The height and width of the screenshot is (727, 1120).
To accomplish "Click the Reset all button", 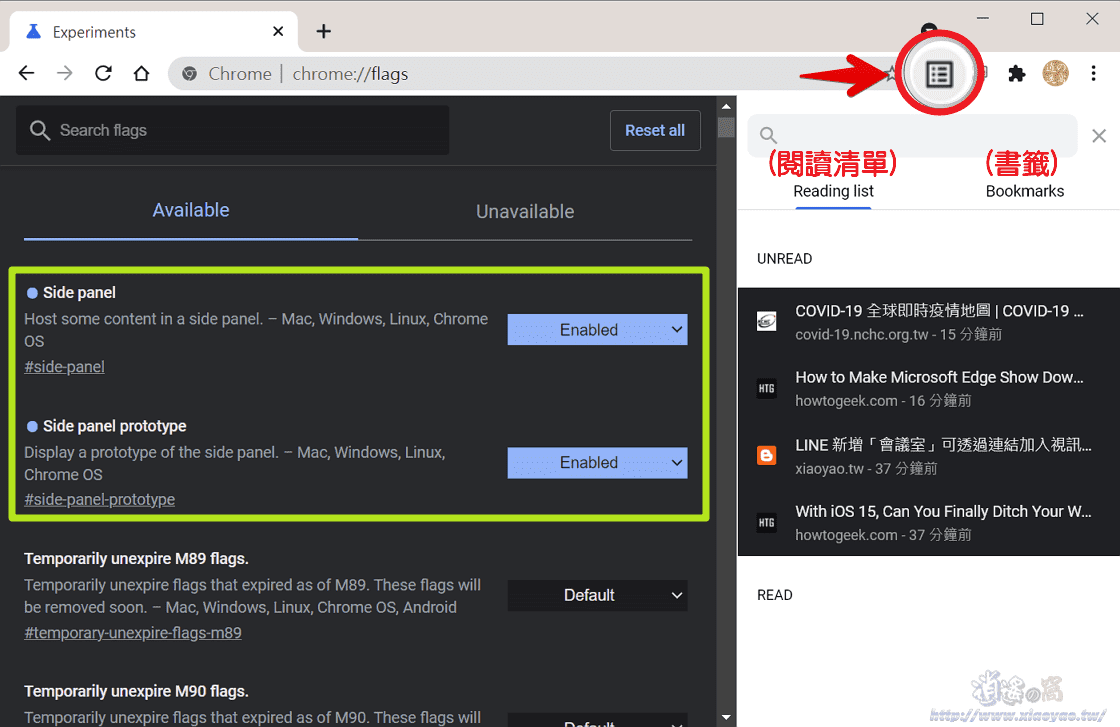I will click(655, 130).
